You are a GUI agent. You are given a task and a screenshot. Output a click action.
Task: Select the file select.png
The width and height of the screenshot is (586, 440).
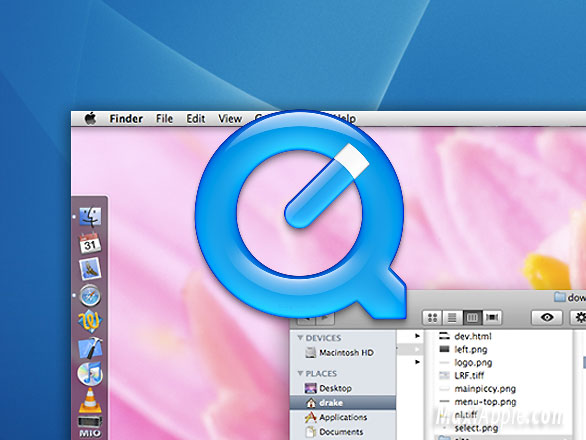(x=476, y=428)
